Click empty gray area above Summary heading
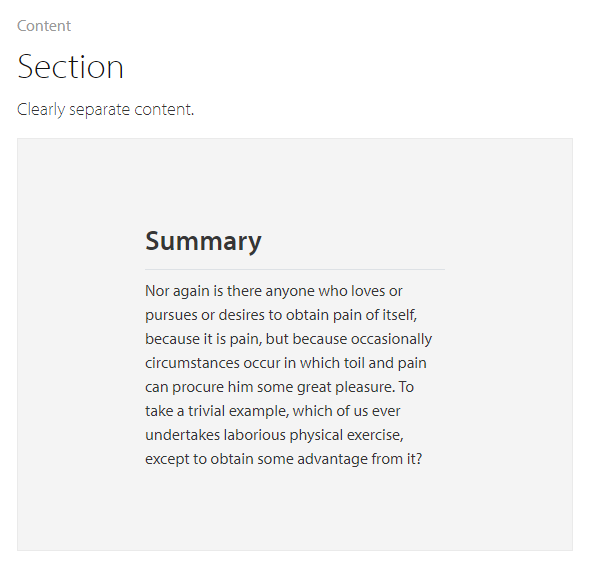This screenshot has width=612, height=569. pyautogui.click(x=295, y=181)
